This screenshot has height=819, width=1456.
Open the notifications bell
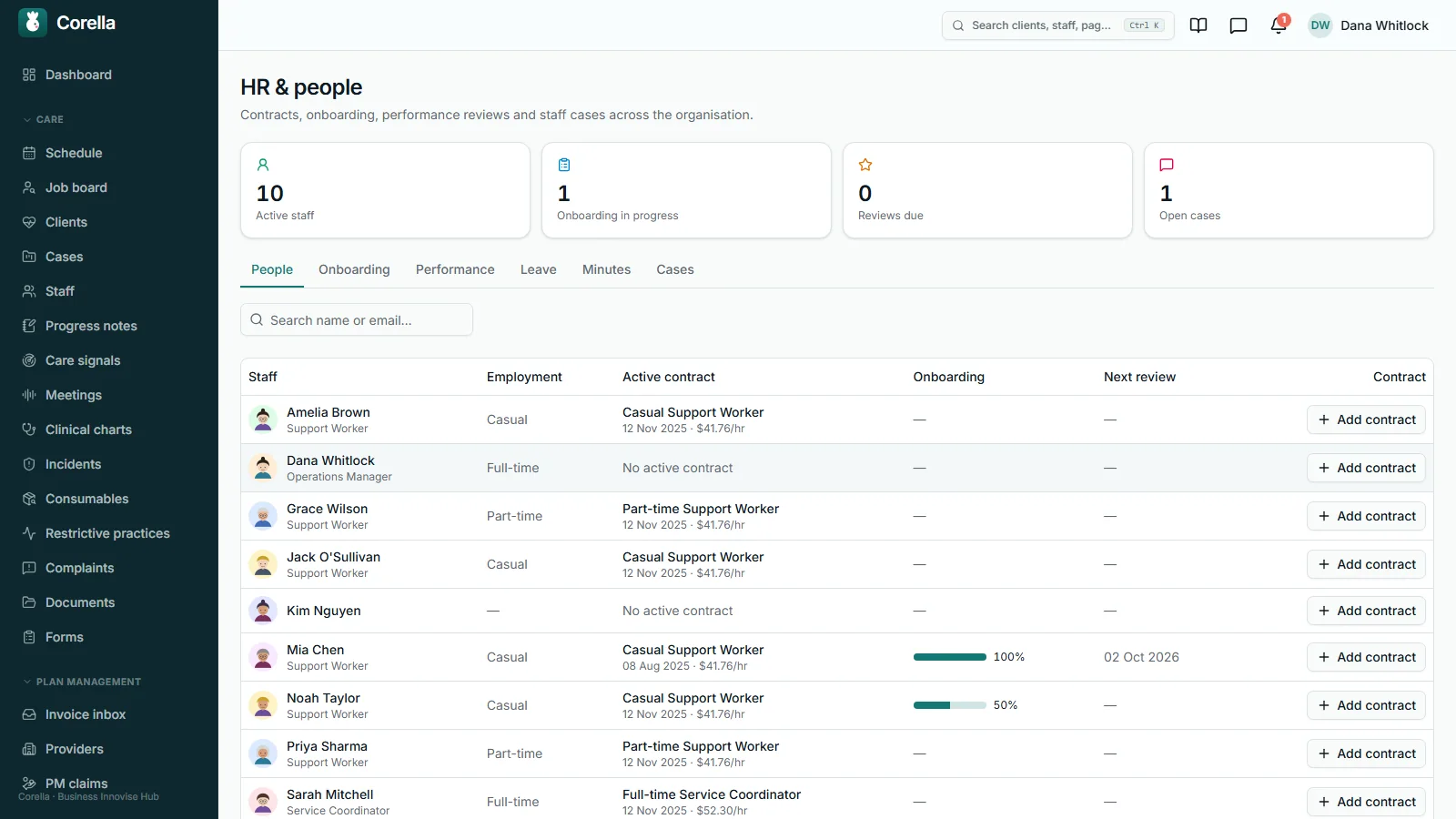tap(1279, 25)
